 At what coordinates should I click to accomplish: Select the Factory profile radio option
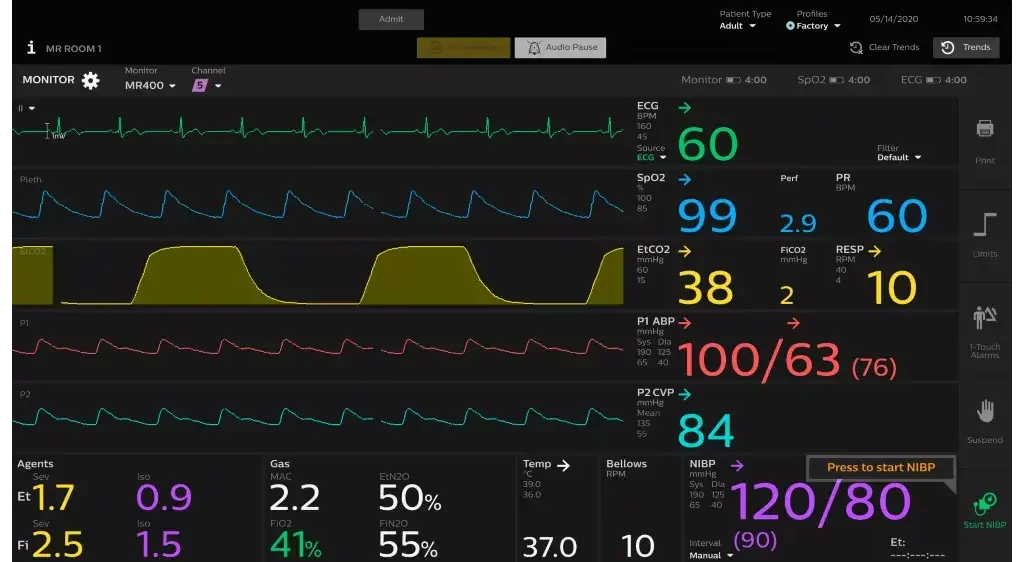(x=790, y=26)
